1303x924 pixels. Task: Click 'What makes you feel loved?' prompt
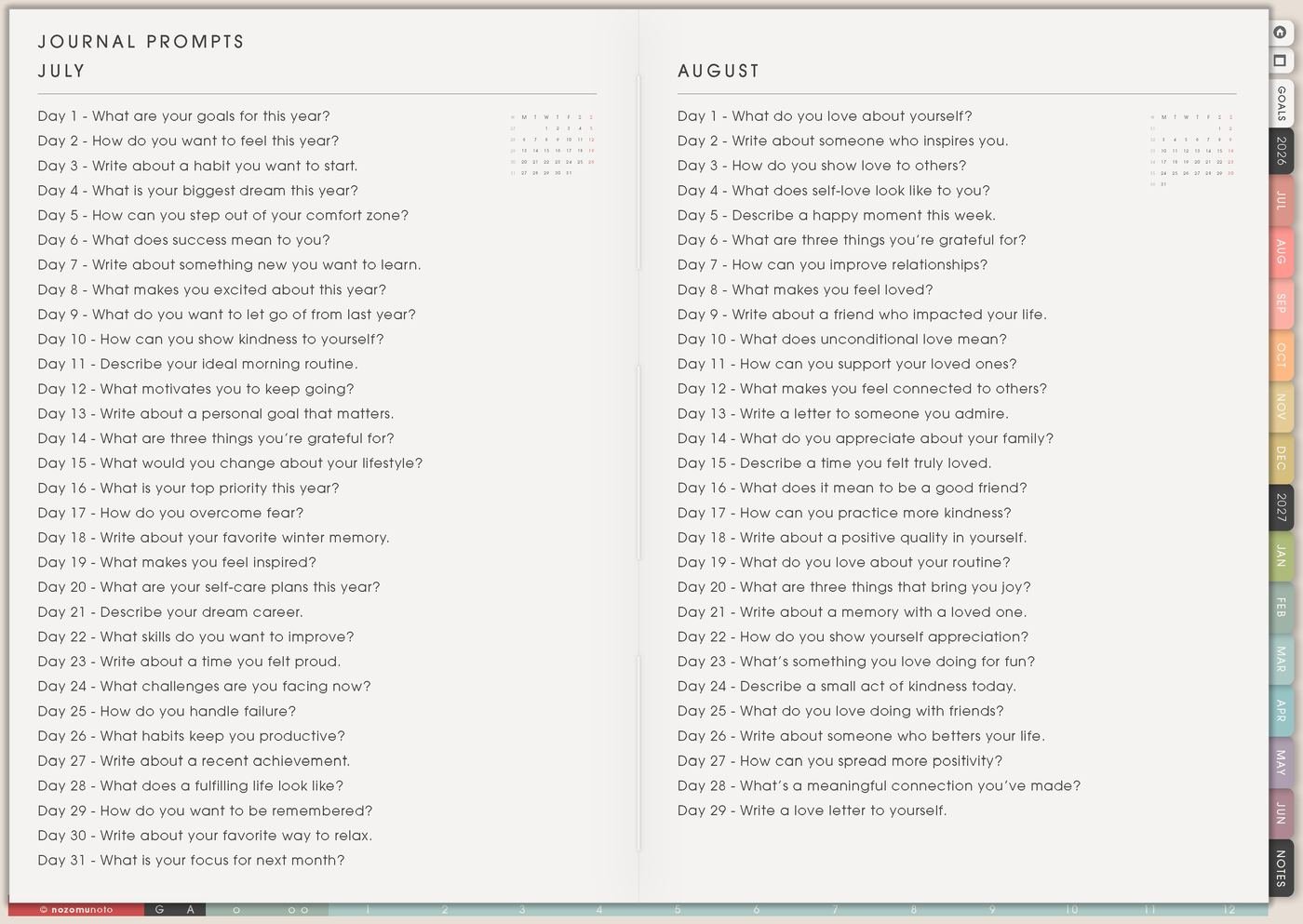[832, 289]
